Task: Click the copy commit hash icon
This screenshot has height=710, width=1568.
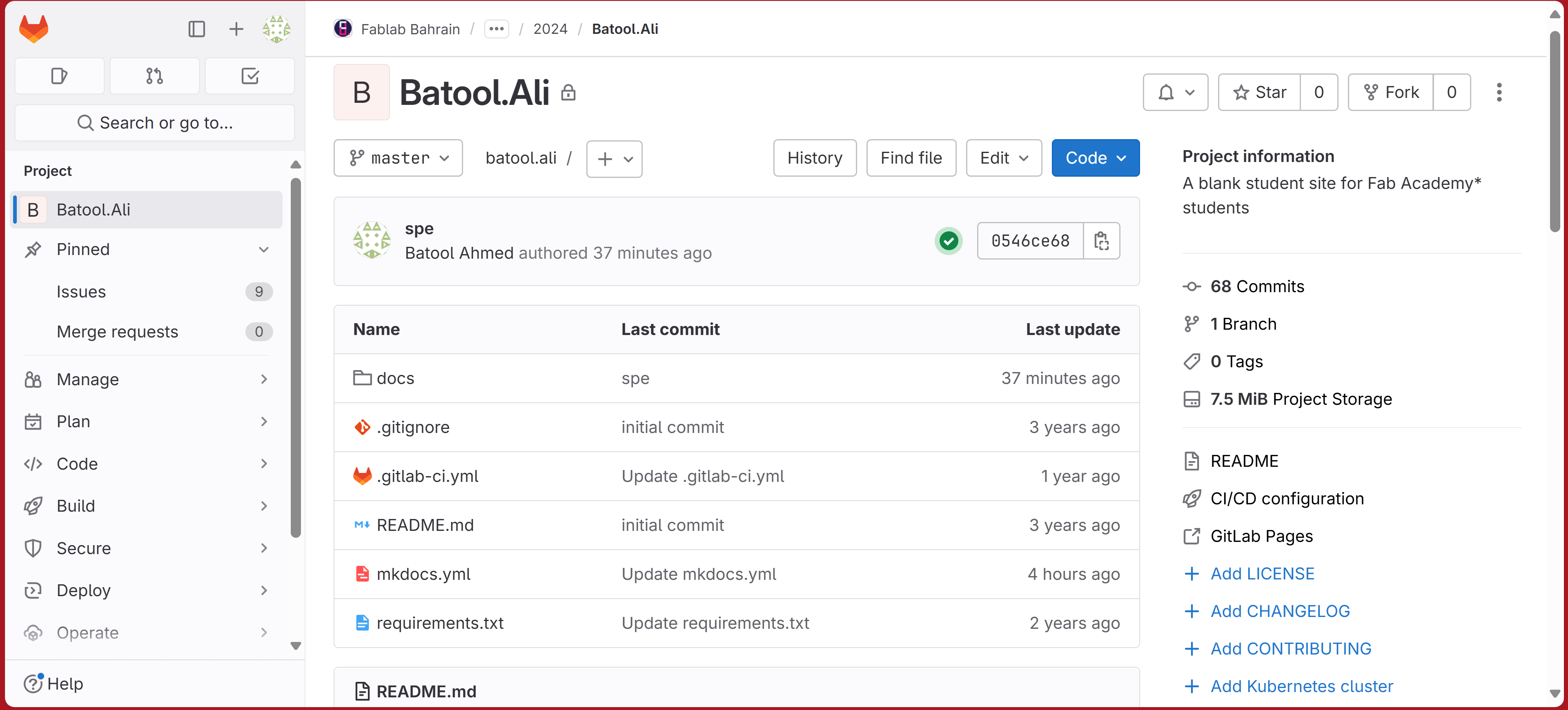Action: click(1100, 241)
